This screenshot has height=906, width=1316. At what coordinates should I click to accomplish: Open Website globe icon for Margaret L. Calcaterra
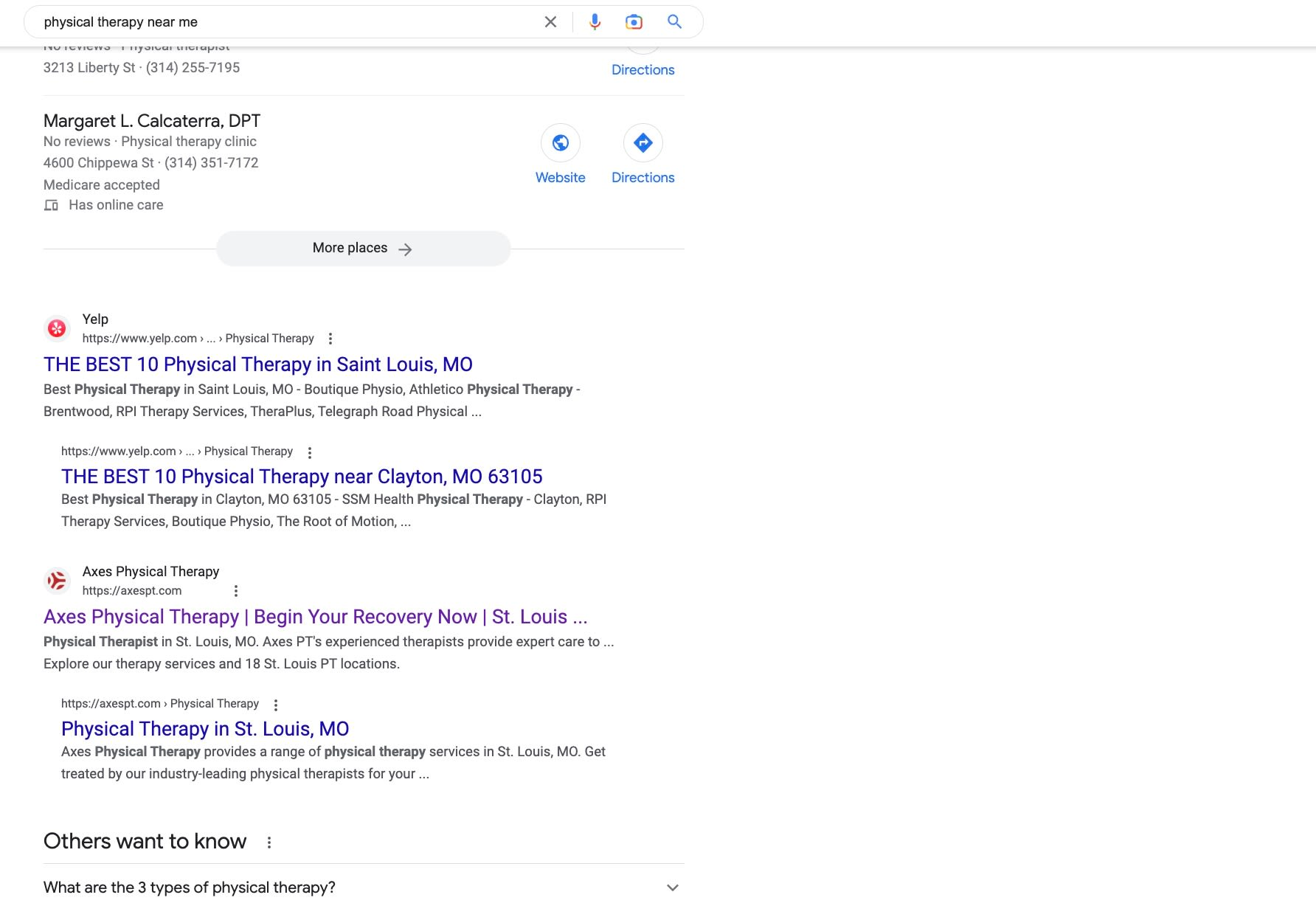point(561,142)
